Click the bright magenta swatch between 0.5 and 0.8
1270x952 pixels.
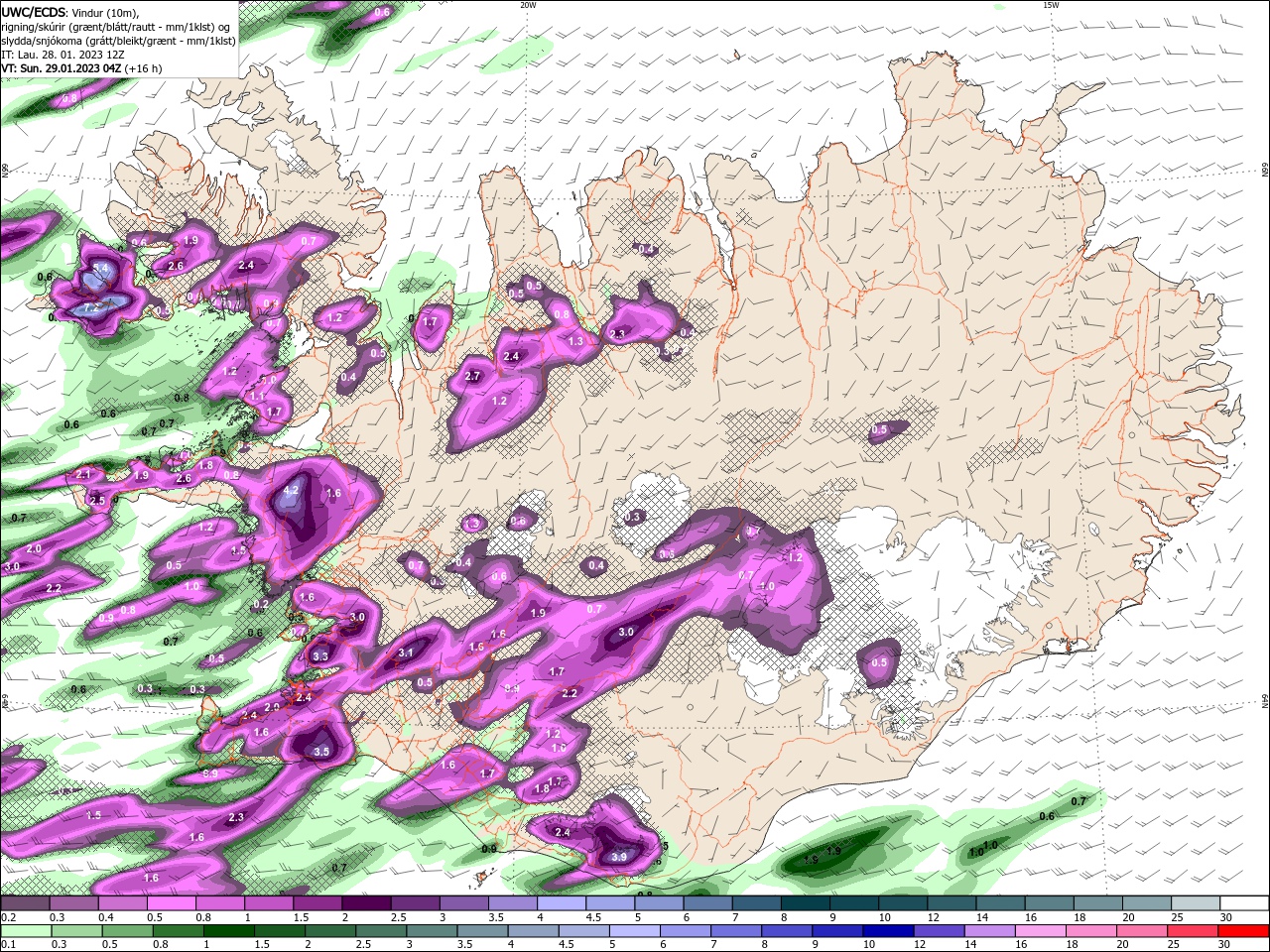click(171, 903)
